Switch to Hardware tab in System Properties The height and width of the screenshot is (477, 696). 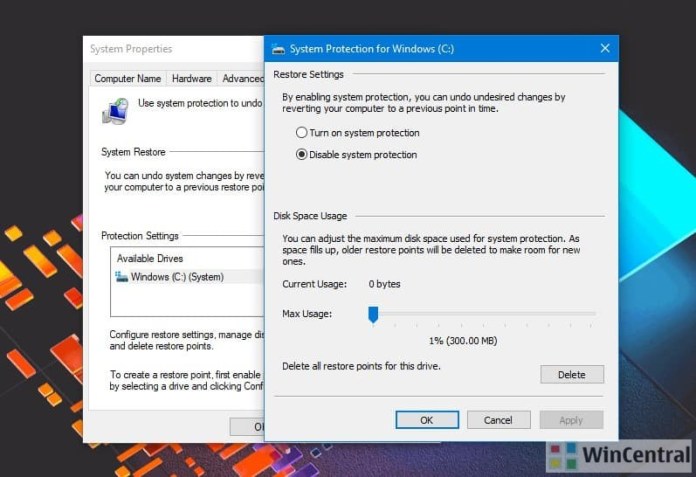tap(191, 79)
